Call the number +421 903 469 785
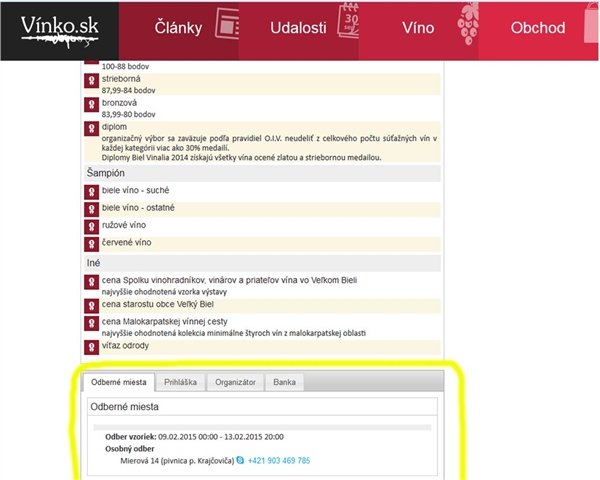This screenshot has height=480, width=600. click(x=279, y=460)
